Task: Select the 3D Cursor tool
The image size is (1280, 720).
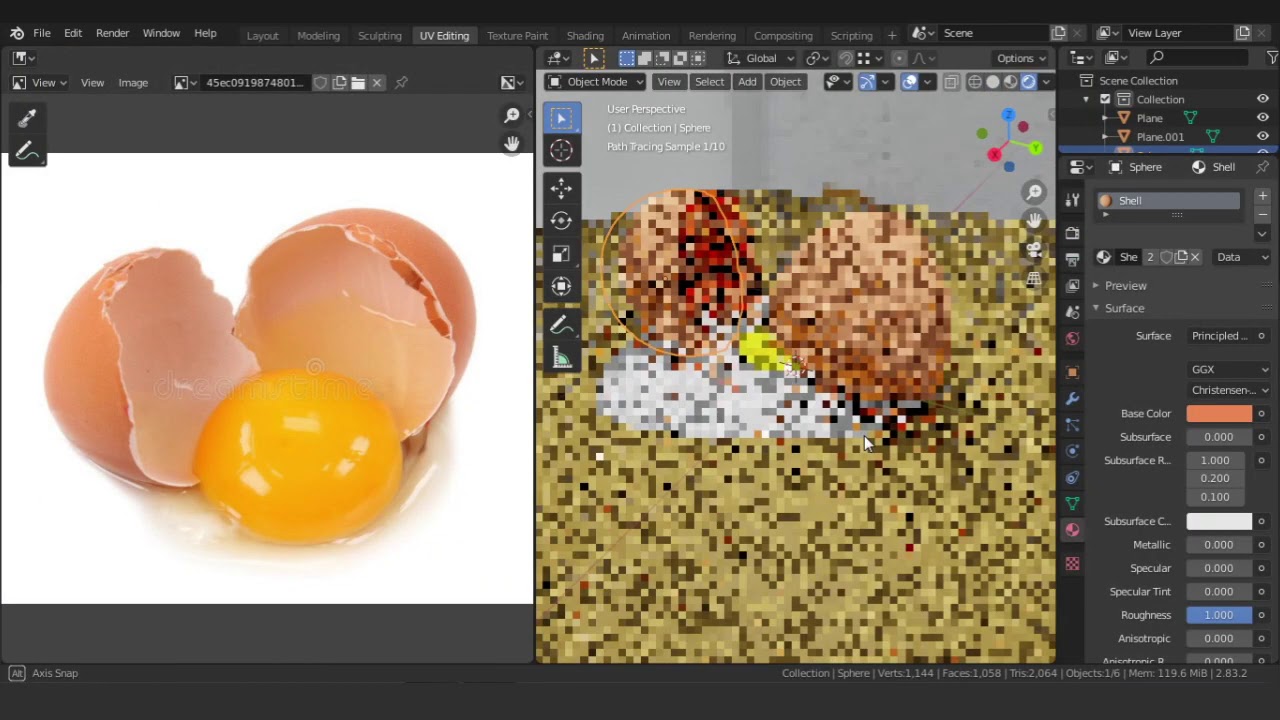Action: (561, 151)
